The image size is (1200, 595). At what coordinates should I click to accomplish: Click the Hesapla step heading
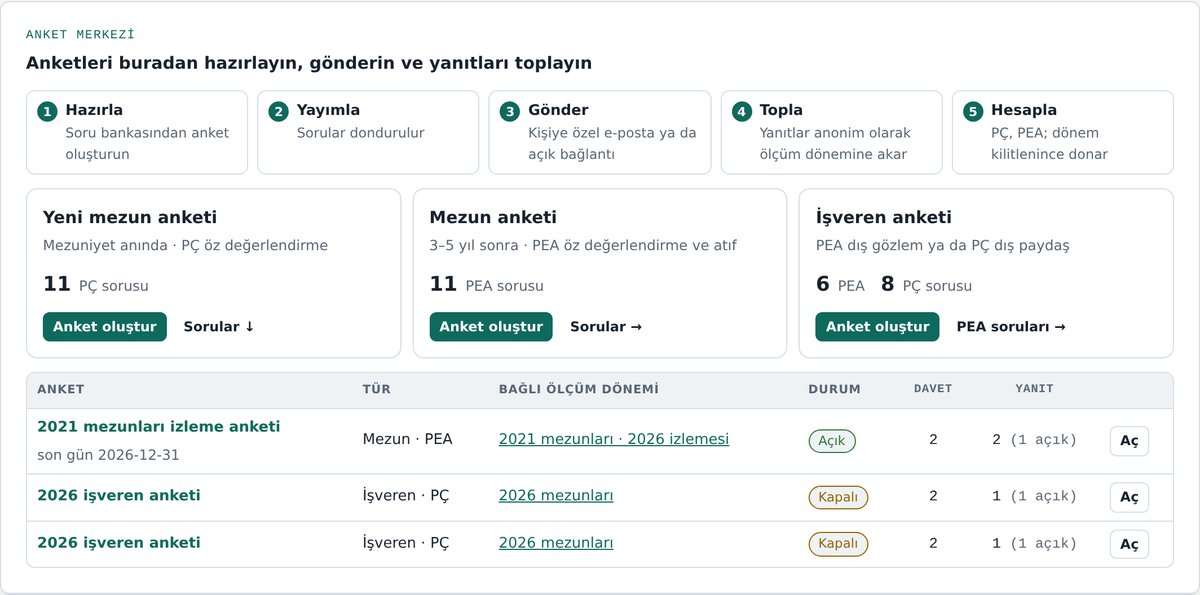tap(1024, 110)
